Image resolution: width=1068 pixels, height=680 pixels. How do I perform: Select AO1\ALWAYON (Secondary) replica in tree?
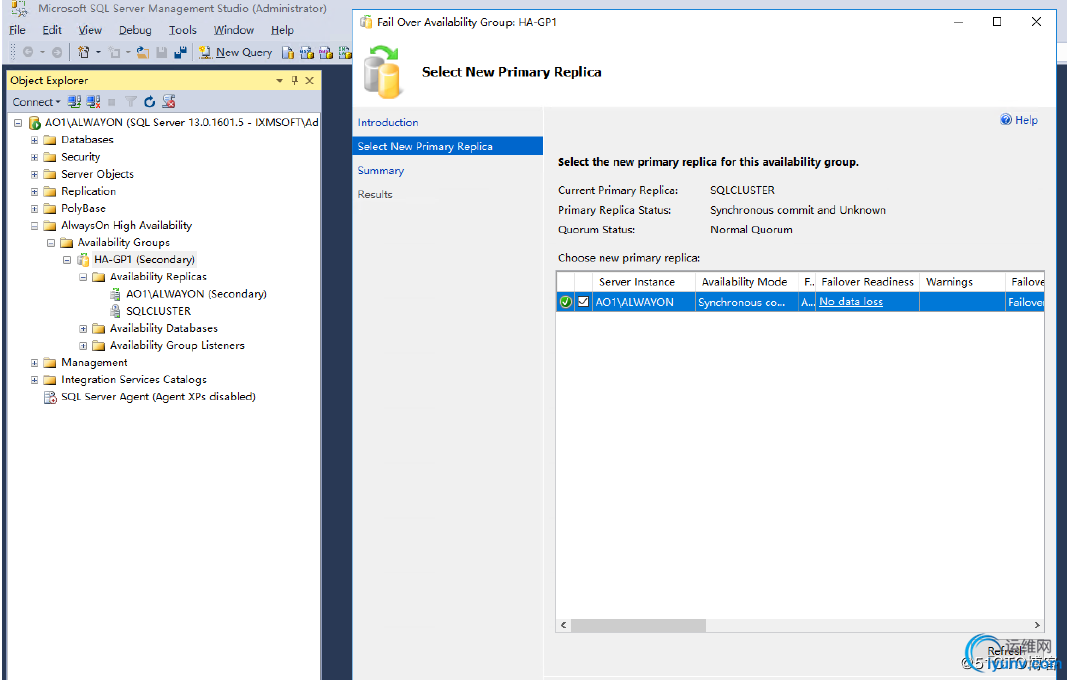click(x=196, y=294)
